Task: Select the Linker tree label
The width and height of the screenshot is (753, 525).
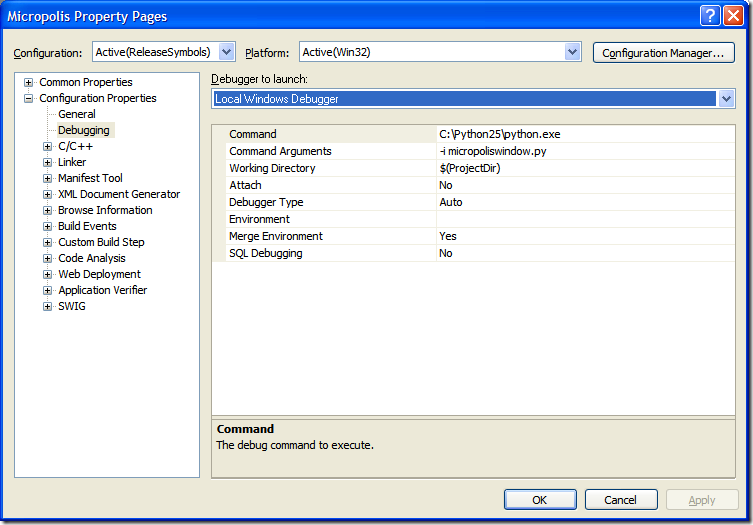Action: 72,162
